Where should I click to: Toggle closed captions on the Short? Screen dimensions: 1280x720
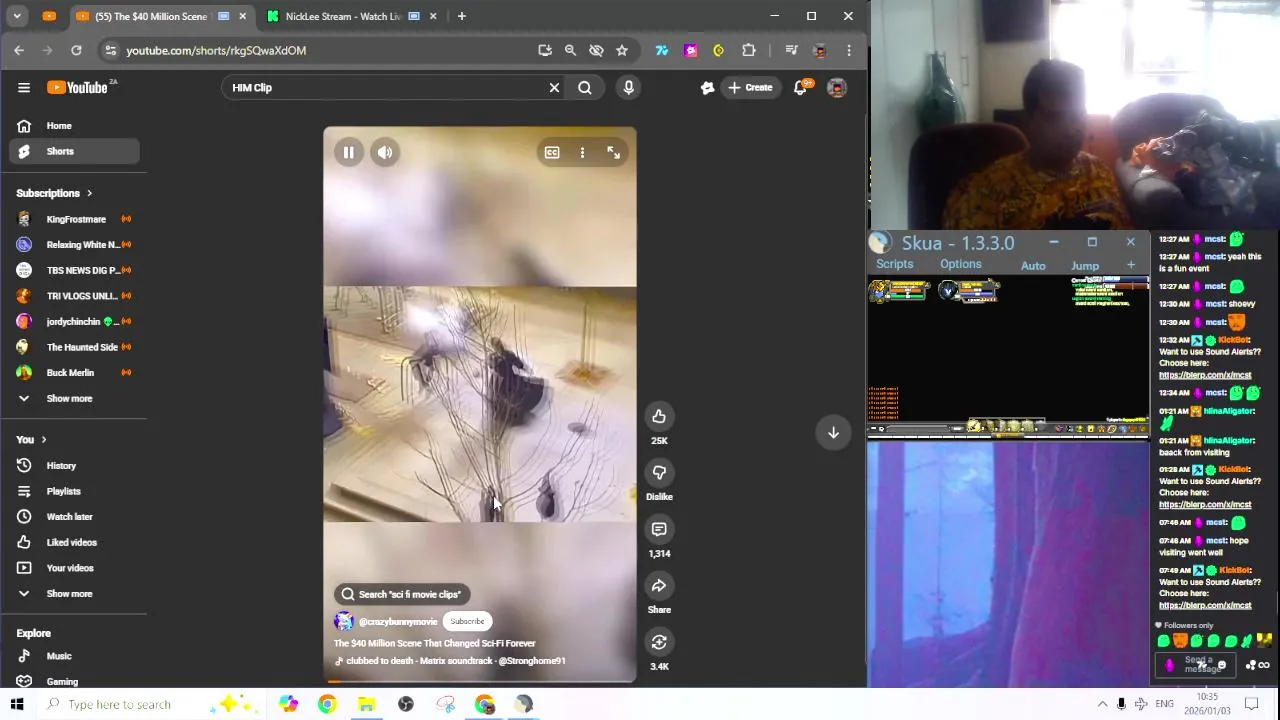(x=552, y=153)
